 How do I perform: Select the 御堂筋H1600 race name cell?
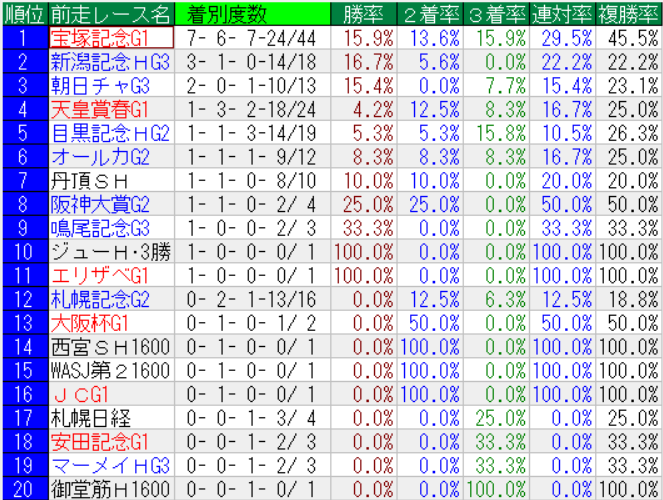pyautogui.click(x=109, y=489)
